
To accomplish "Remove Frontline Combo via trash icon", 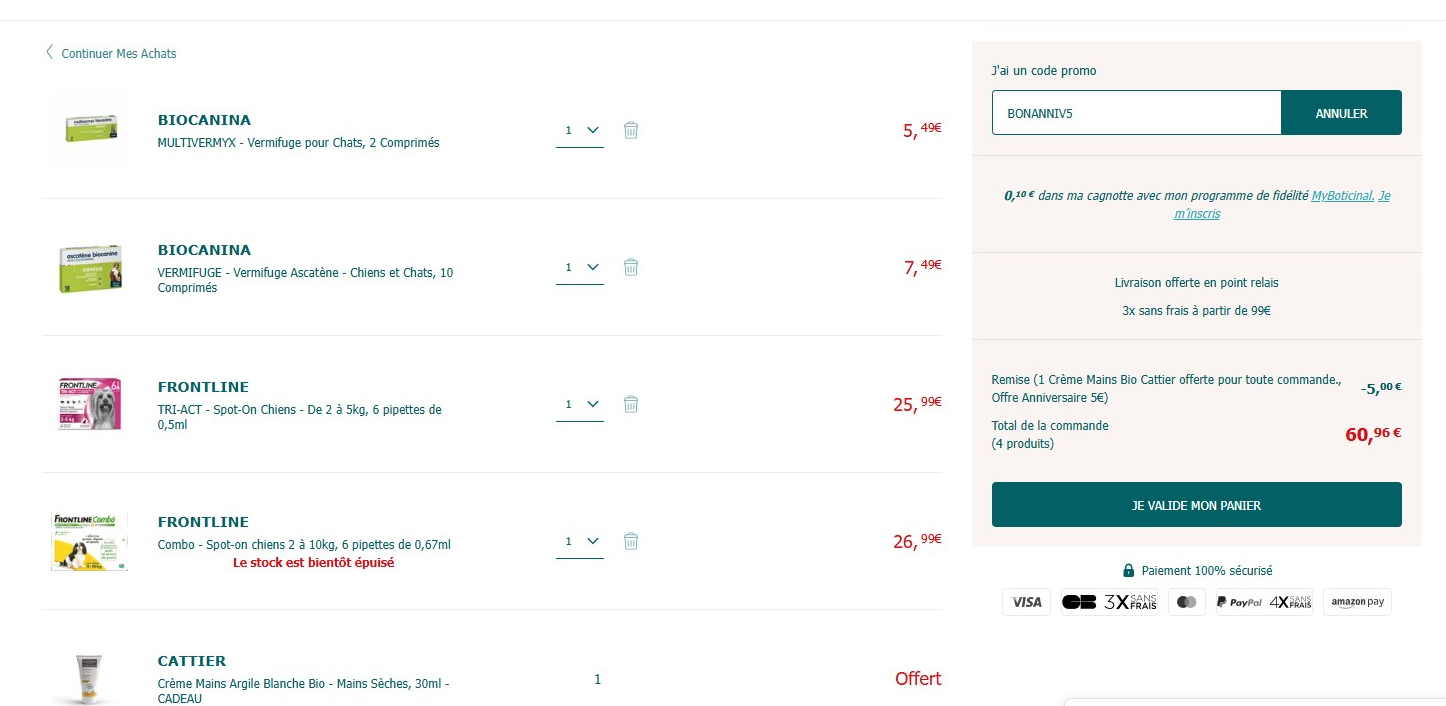I will click(631, 541).
